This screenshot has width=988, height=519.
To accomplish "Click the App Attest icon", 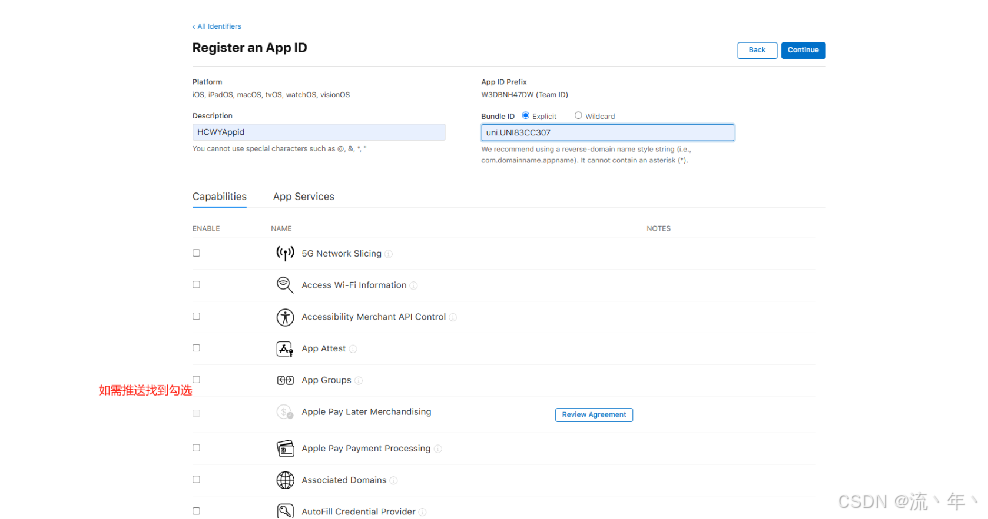I will [285, 348].
